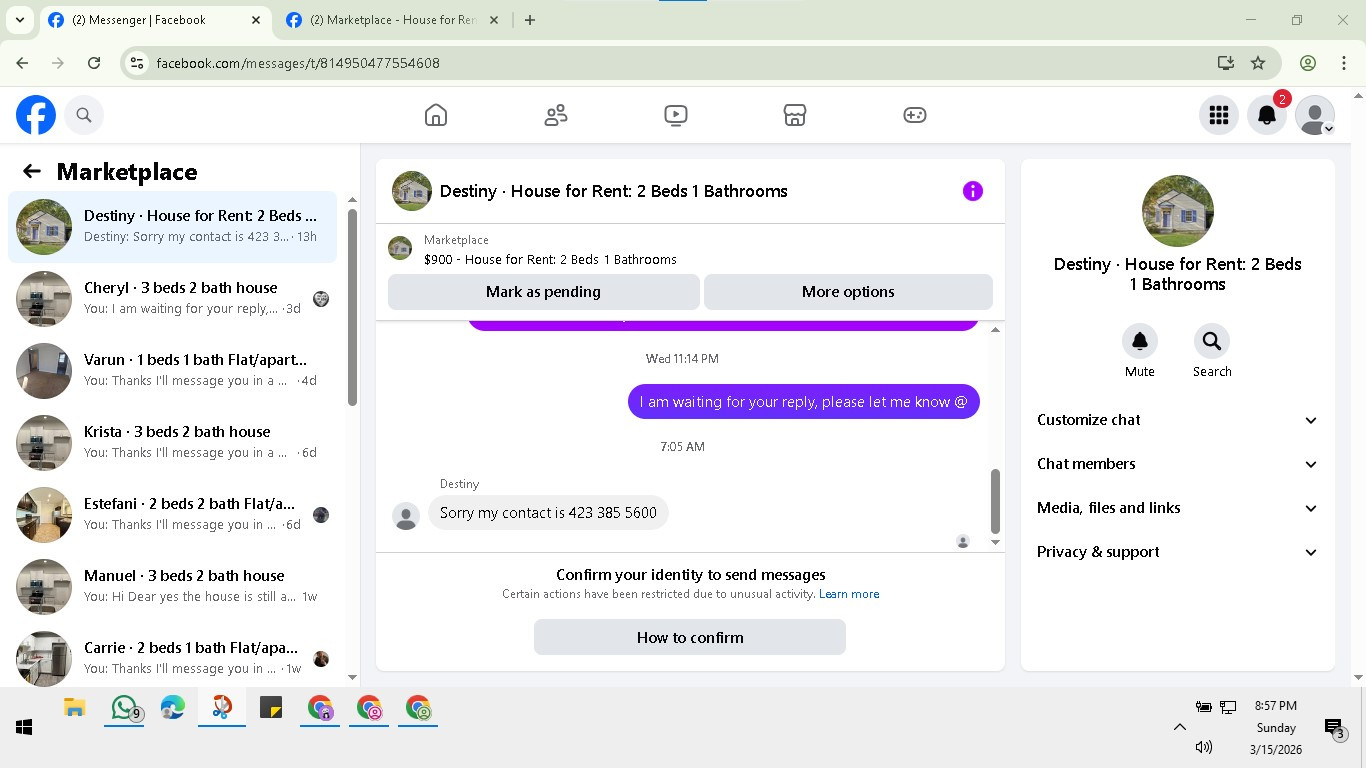Bookmark this page with the star icon
Image resolution: width=1366 pixels, height=768 pixels.
(1258, 63)
